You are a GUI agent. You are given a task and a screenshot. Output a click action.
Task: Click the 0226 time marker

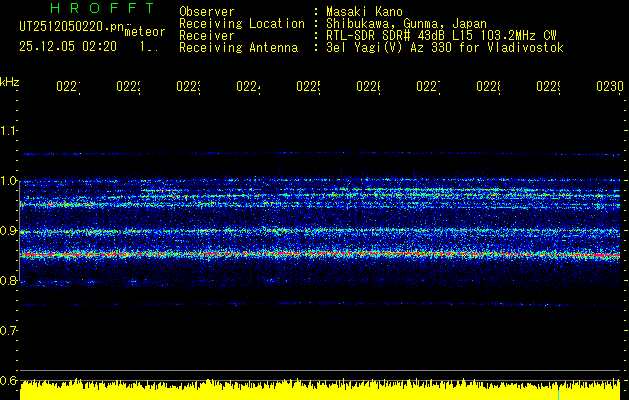pyautogui.click(x=369, y=87)
